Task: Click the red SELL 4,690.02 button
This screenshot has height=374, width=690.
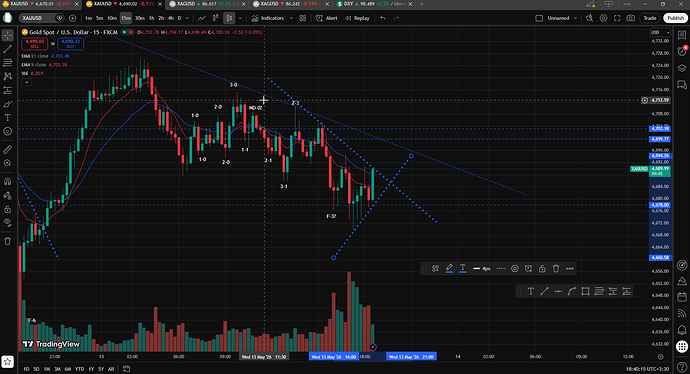Action: 34,44
